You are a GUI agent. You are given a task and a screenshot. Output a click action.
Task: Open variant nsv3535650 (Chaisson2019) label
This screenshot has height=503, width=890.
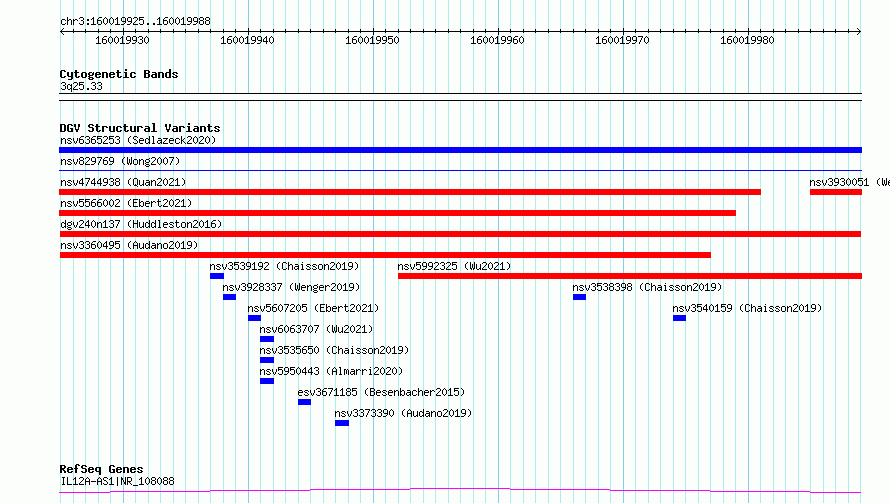[334, 350]
